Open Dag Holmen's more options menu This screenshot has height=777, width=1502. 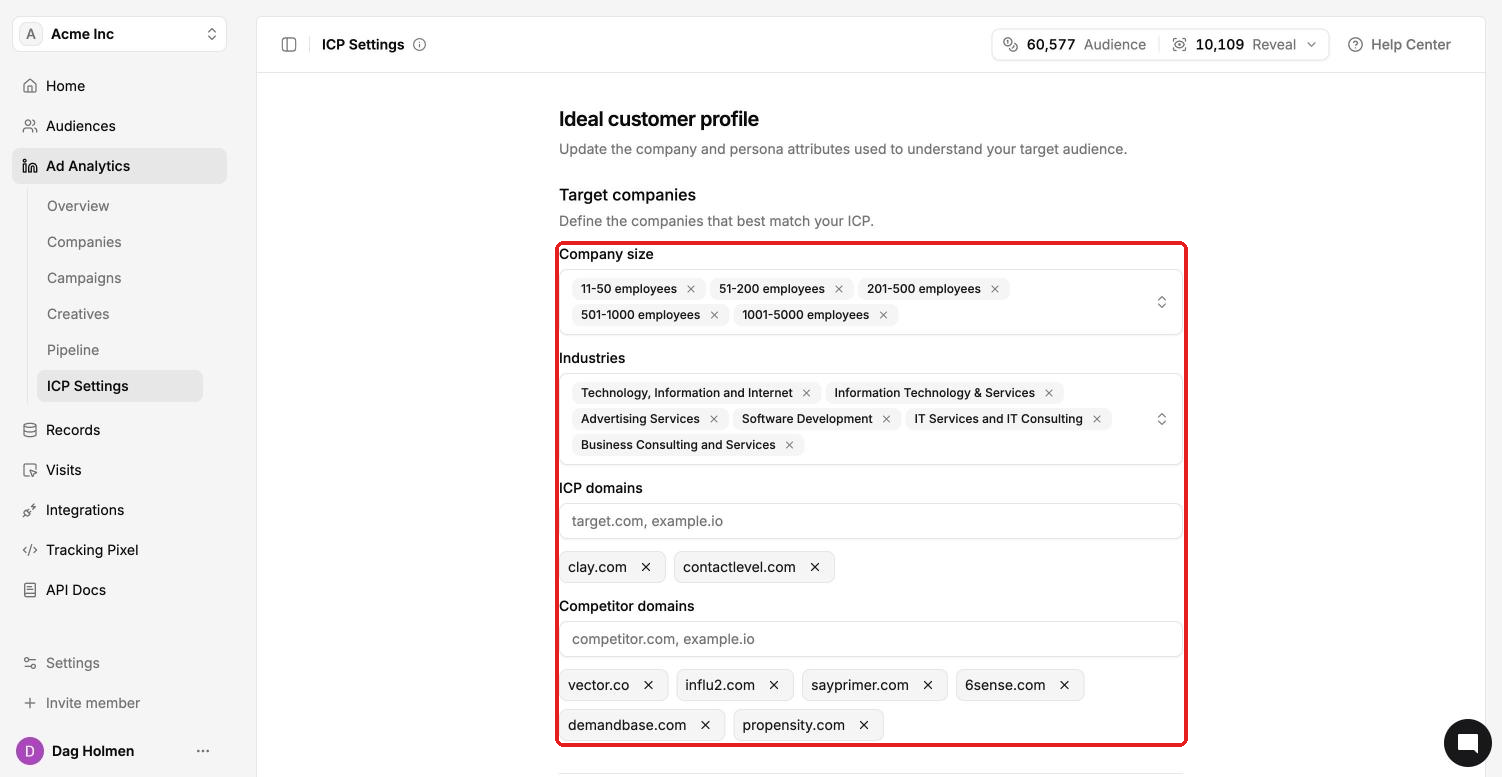tap(203, 751)
